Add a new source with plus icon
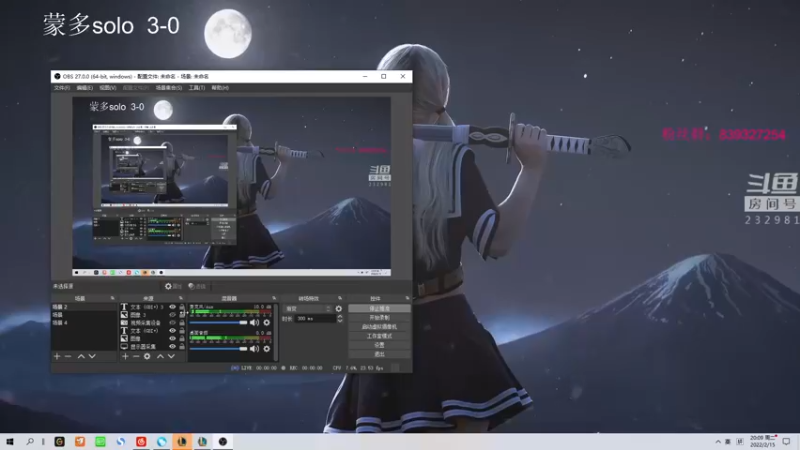Screen dimensions: 800x450 [125, 356]
